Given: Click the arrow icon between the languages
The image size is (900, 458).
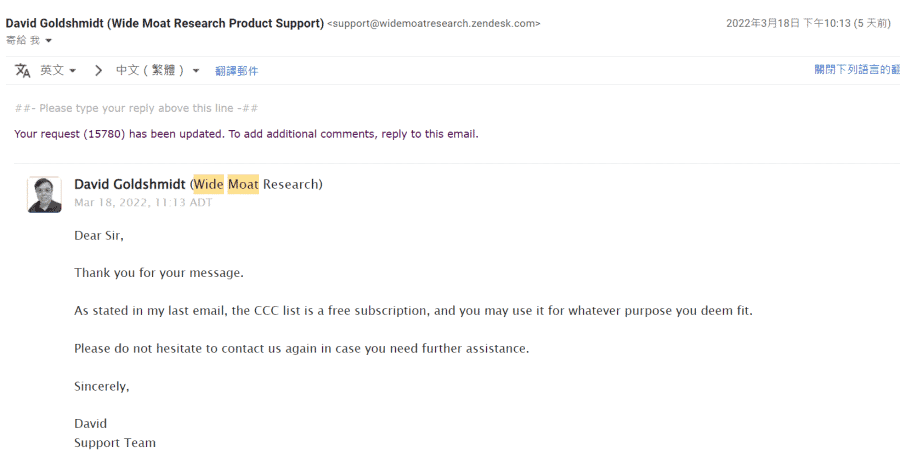Looking at the screenshot, I should 98,71.
